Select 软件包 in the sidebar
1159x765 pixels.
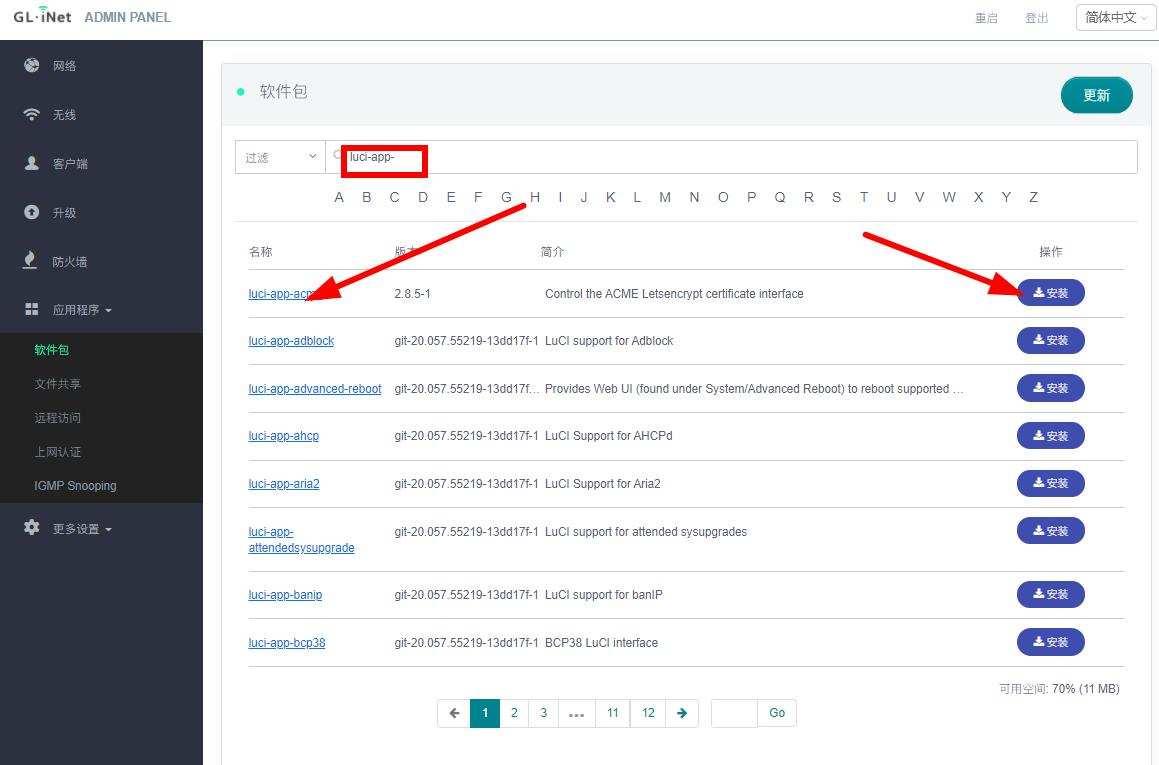[x=51, y=350]
